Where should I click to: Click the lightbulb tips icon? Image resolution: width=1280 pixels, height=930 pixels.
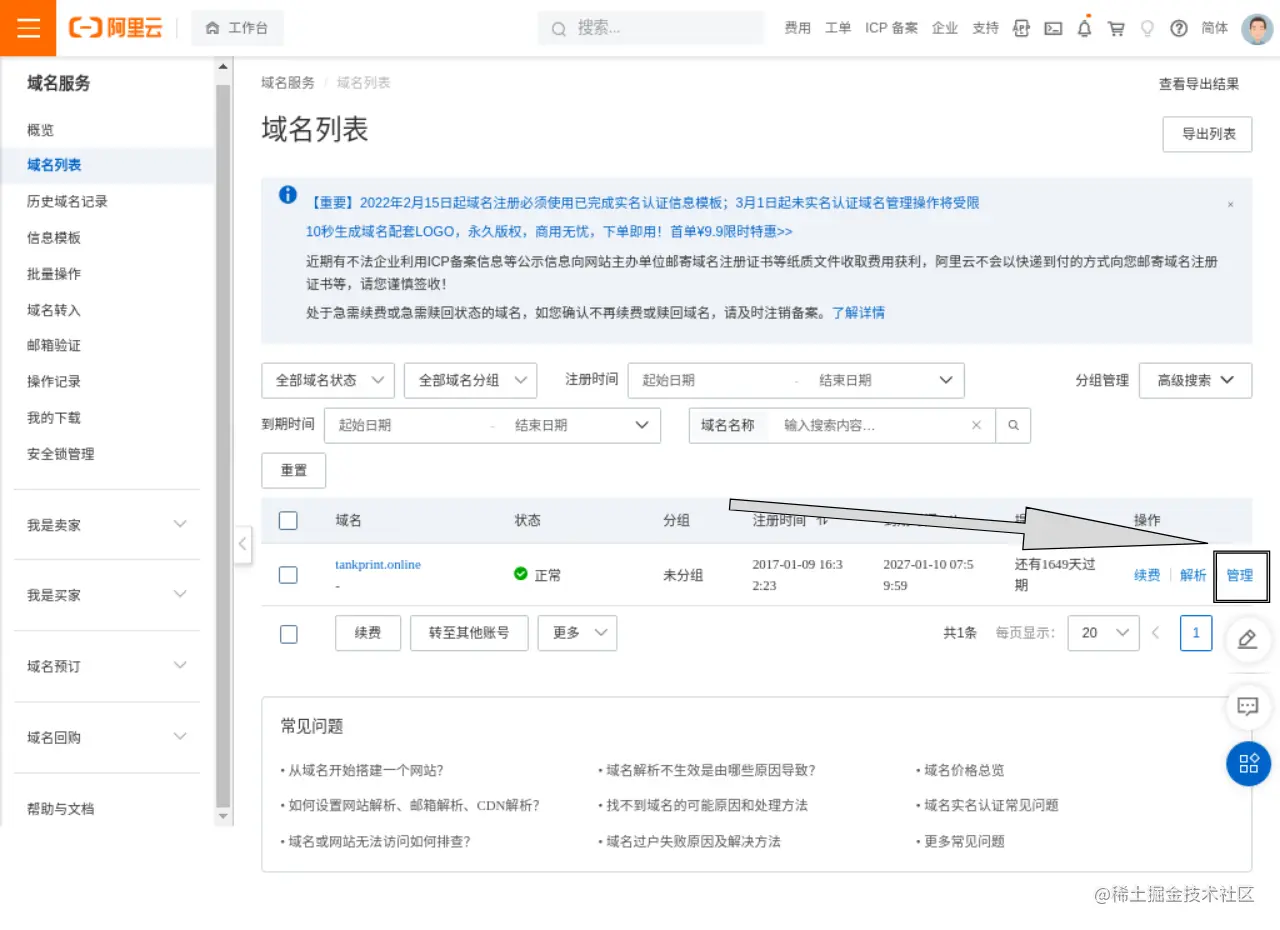(1147, 28)
